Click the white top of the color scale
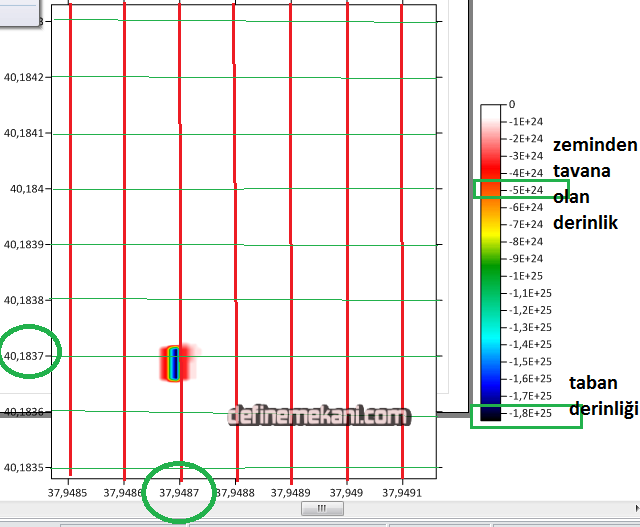The image size is (640, 527). [x=491, y=112]
